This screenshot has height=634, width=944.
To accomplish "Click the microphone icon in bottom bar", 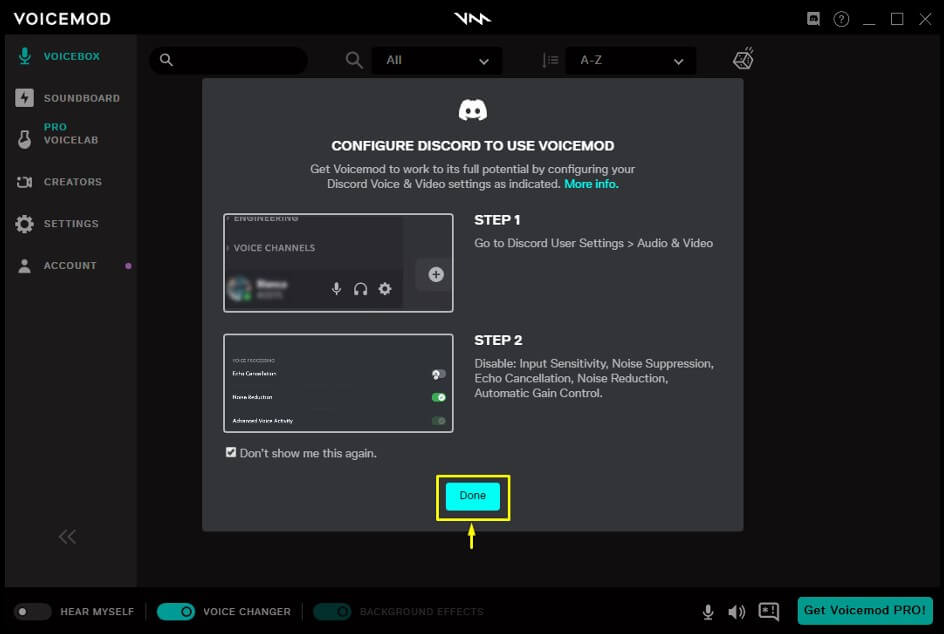I will click(x=708, y=612).
